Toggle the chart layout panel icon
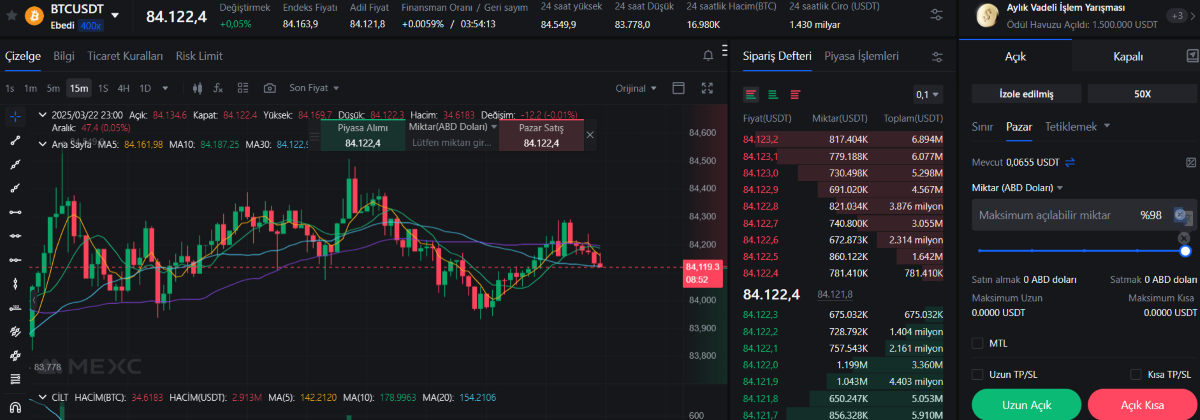The height and width of the screenshot is (420, 1200). [679, 88]
